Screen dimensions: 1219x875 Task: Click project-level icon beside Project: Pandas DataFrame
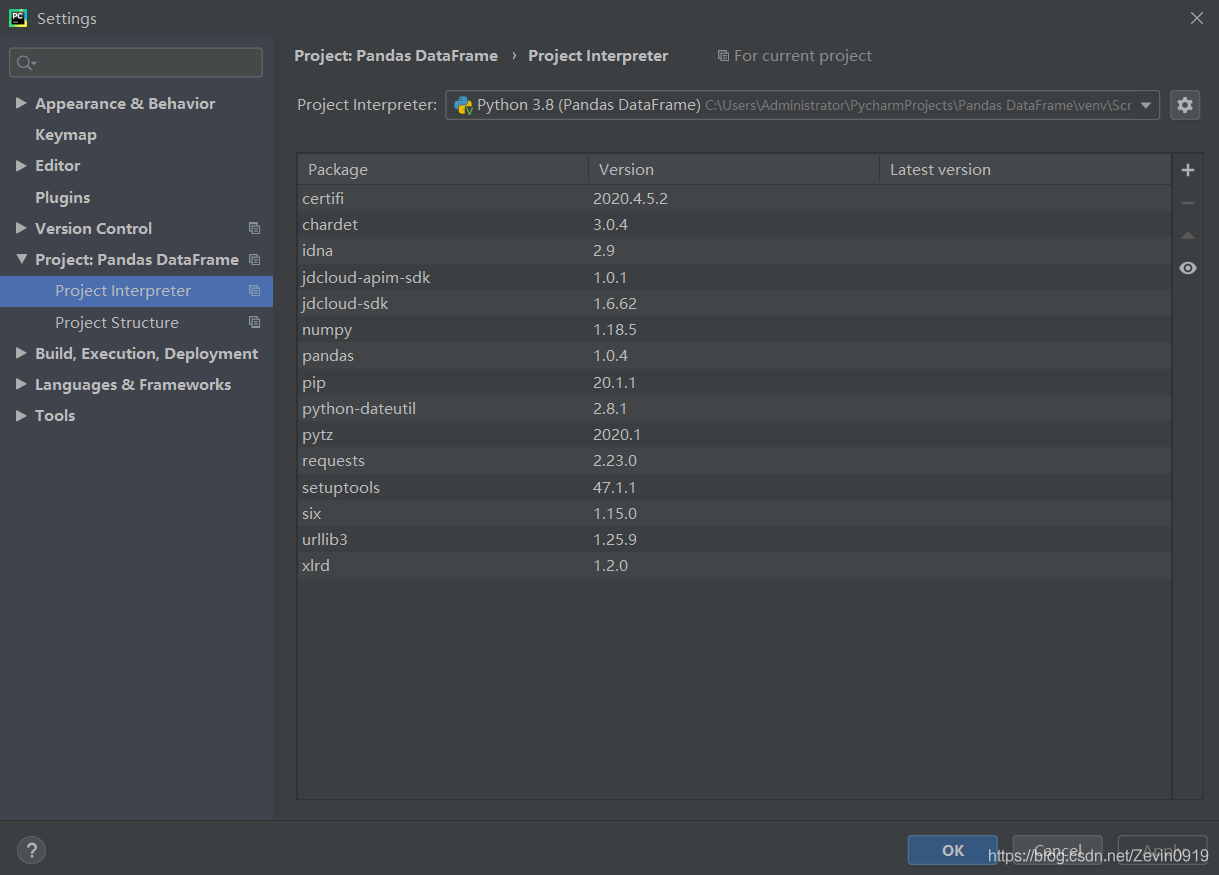(254, 259)
